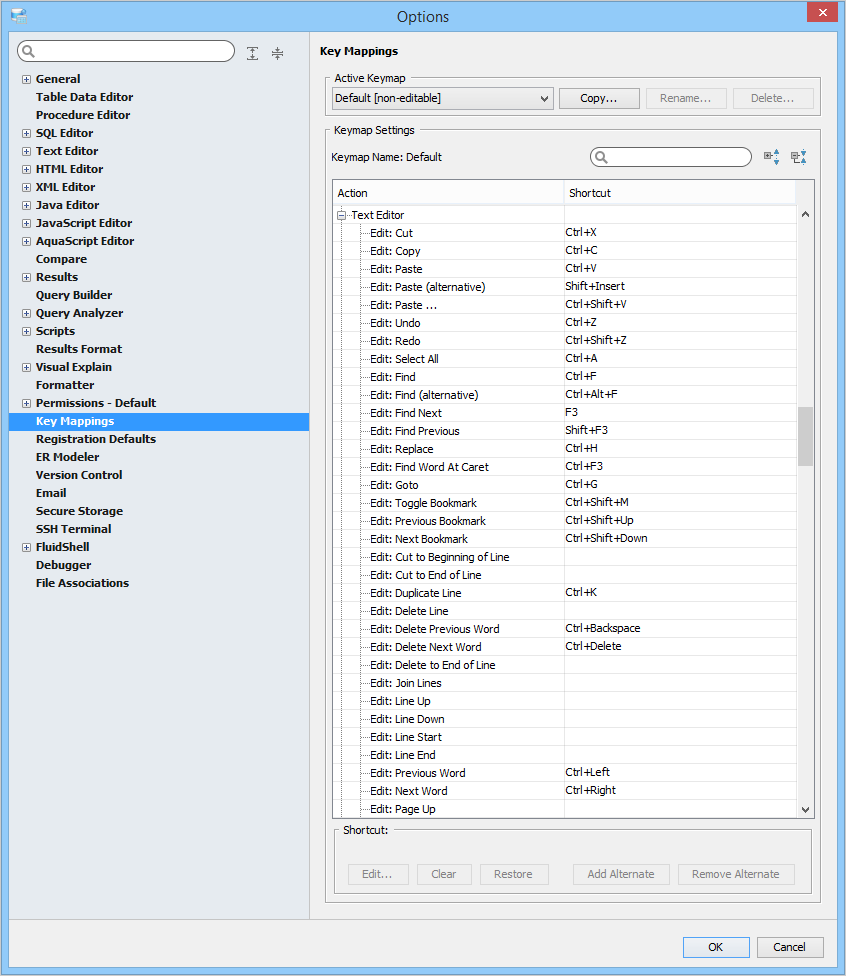Click the Clear shortcut button
Screen dimensions: 846x976
444,875
